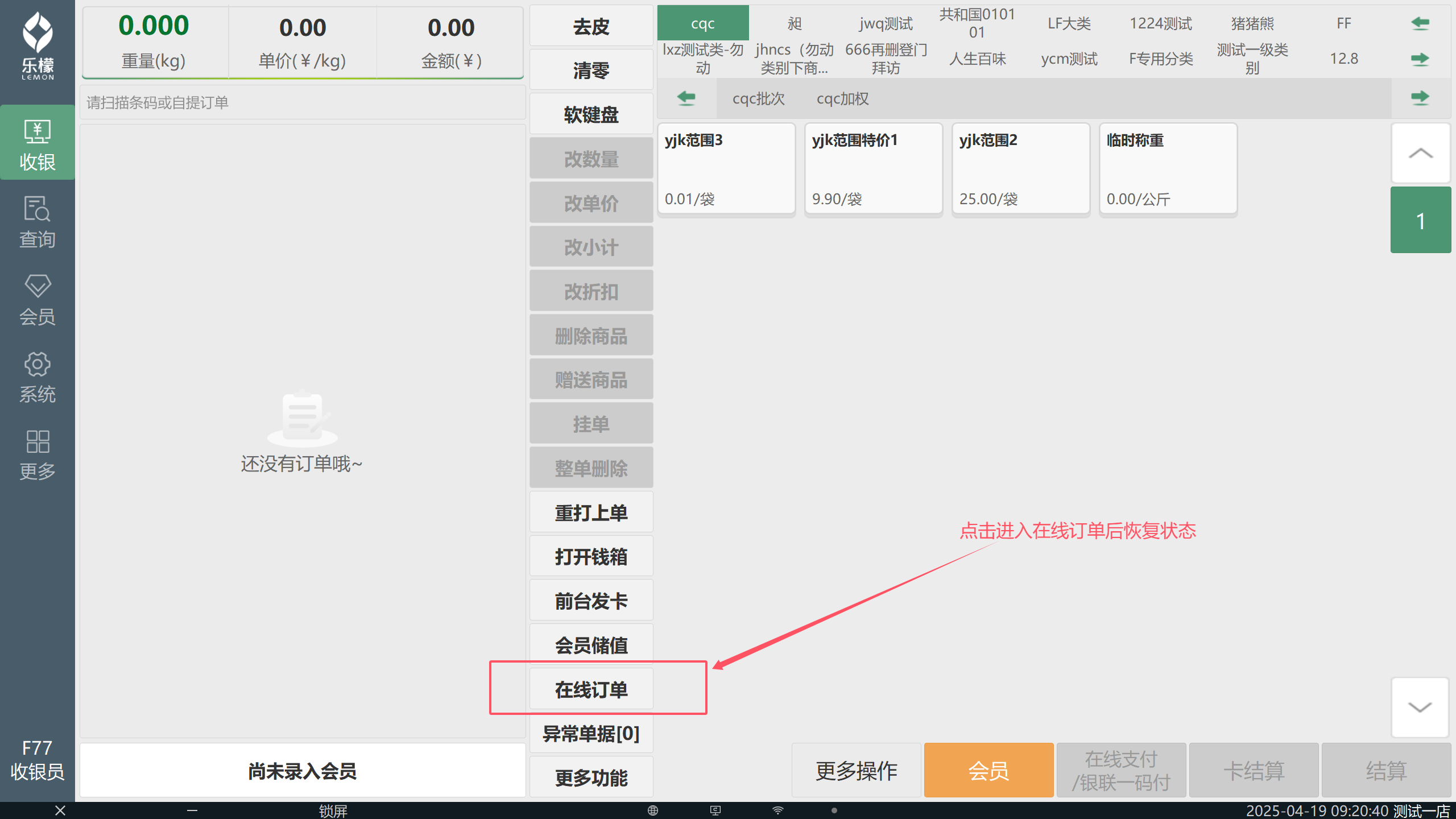Click the subcategory right green arrow
The image size is (1456, 819).
pyautogui.click(x=1420, y=98)
